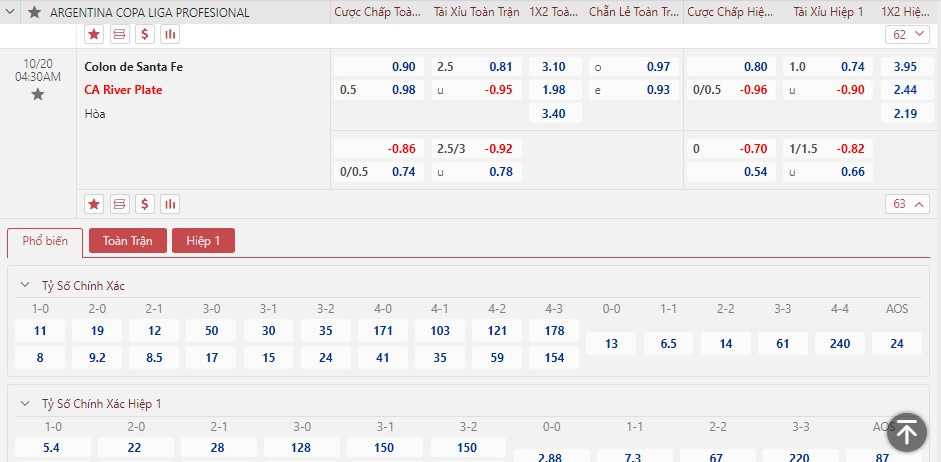
Task: Select first-half handicap 0 odds -0.70
Action: click(731, 149)
